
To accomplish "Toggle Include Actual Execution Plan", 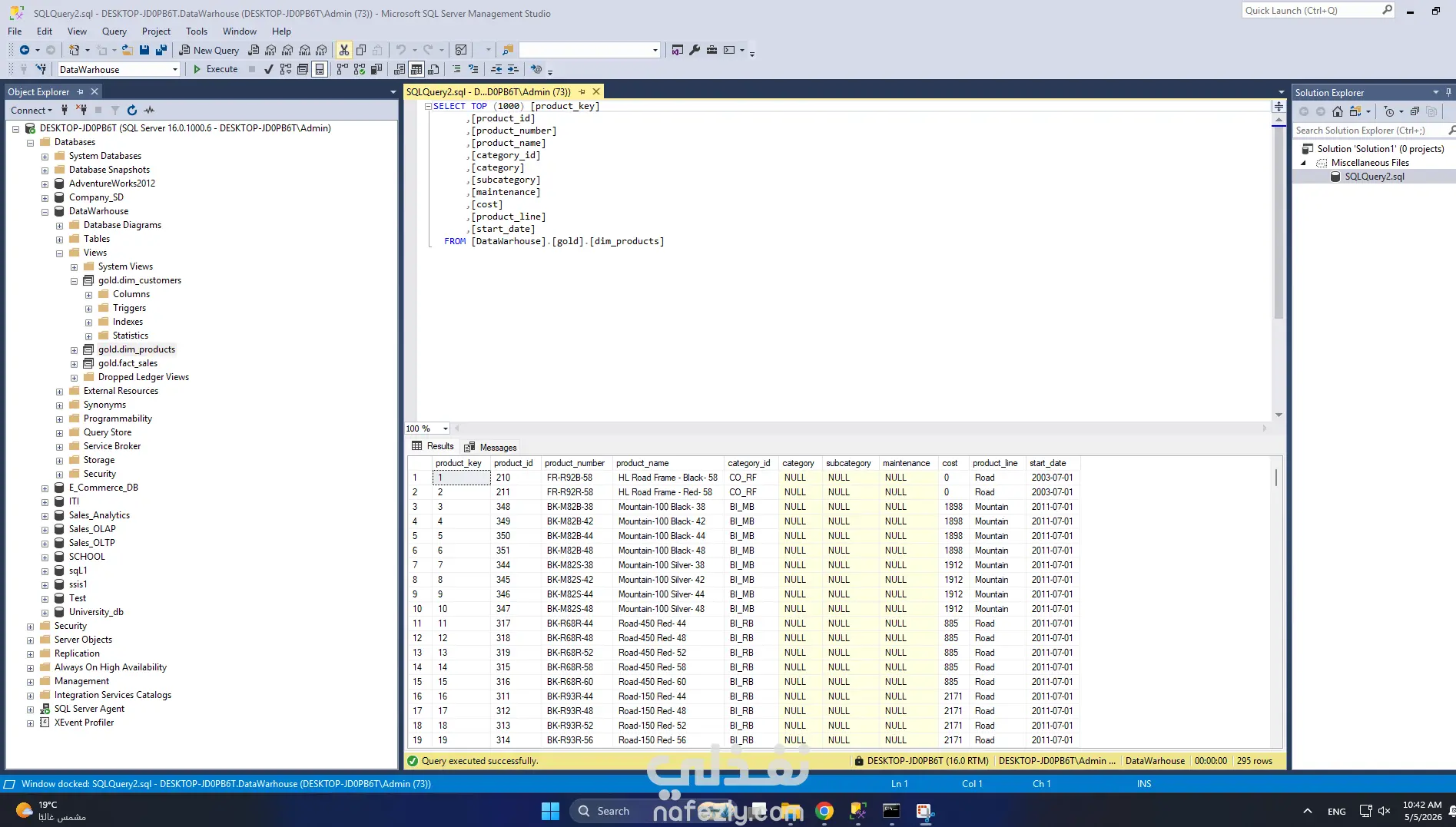I will (x=343, y=69).
